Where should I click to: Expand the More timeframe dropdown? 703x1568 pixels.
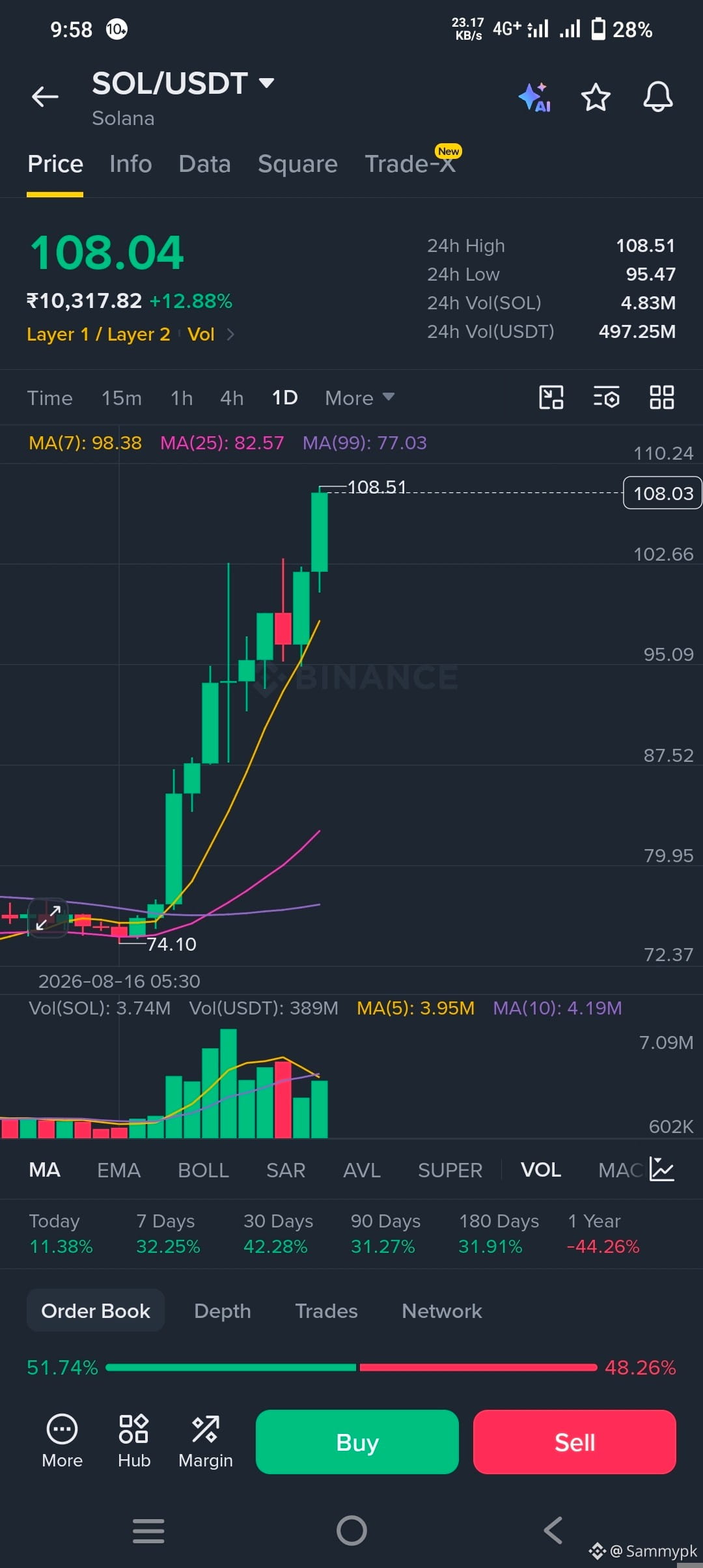359,398
